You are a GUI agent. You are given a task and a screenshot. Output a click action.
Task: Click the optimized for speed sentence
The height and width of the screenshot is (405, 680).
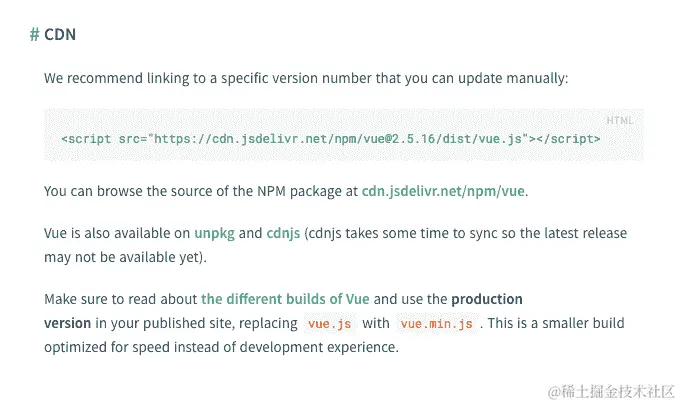[221, 347]
